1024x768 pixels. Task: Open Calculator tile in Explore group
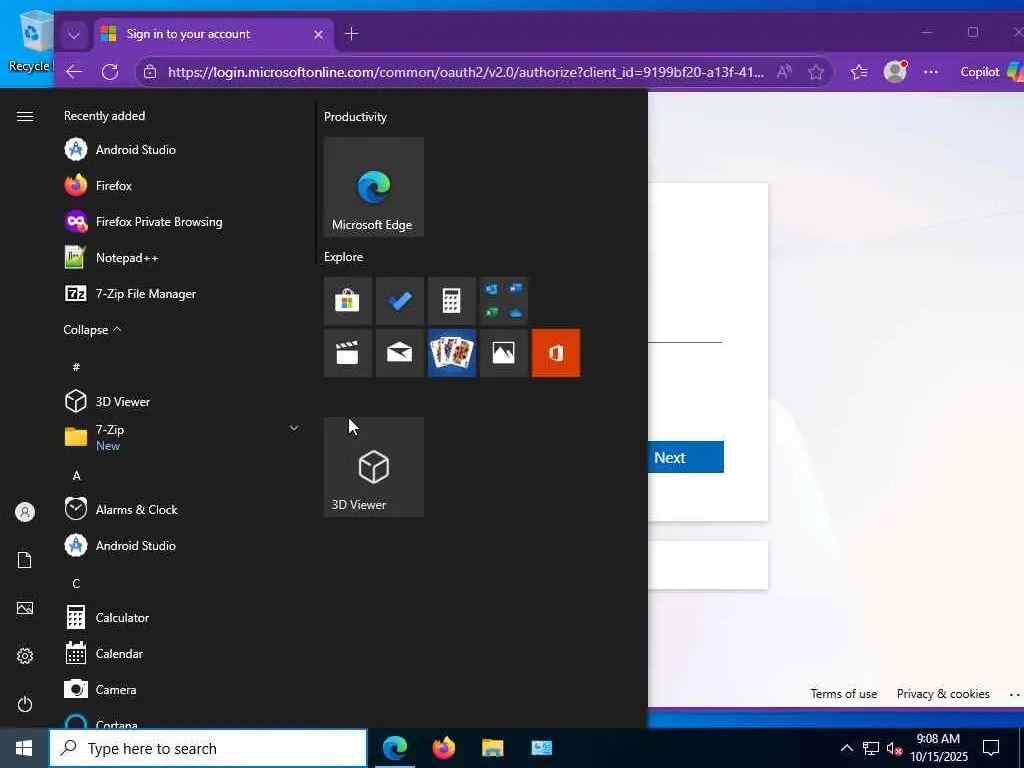pos(451,300)
